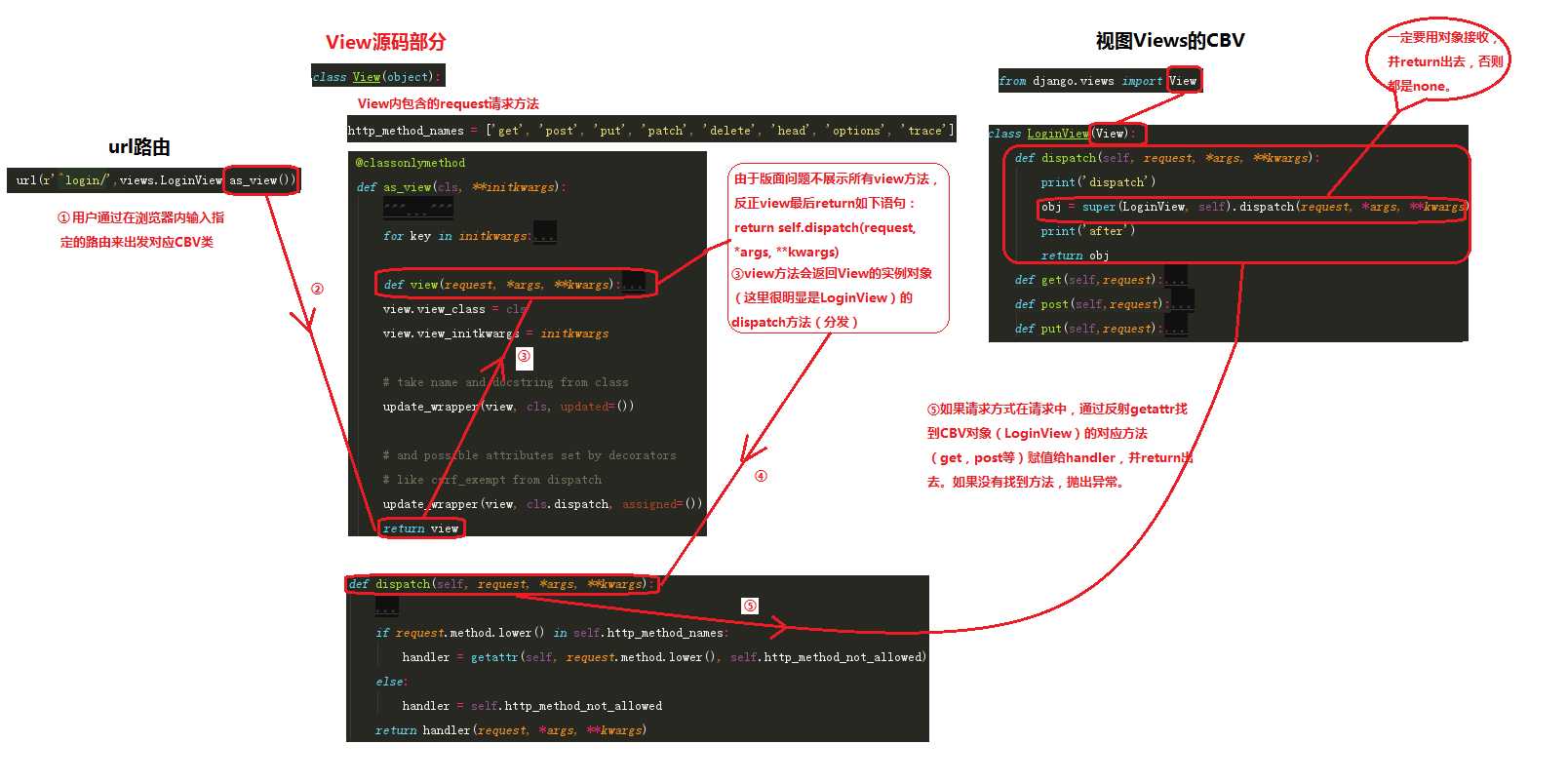Click the 'http_method_names = [...]' code line
The width and height of the screenshot is (1568, 783).
tap(650, 130)
